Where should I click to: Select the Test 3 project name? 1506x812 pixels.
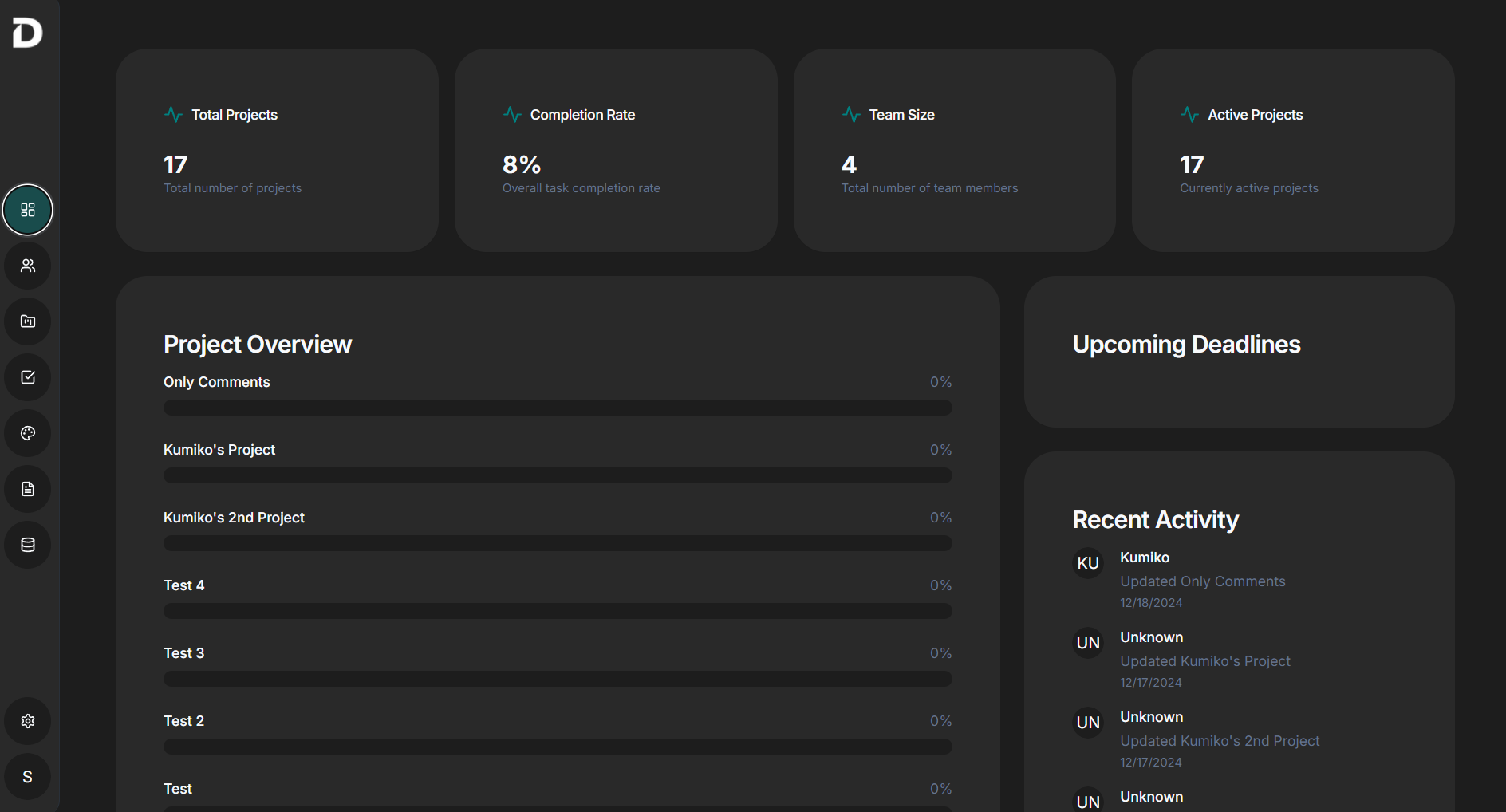click(x=183, y=653)
